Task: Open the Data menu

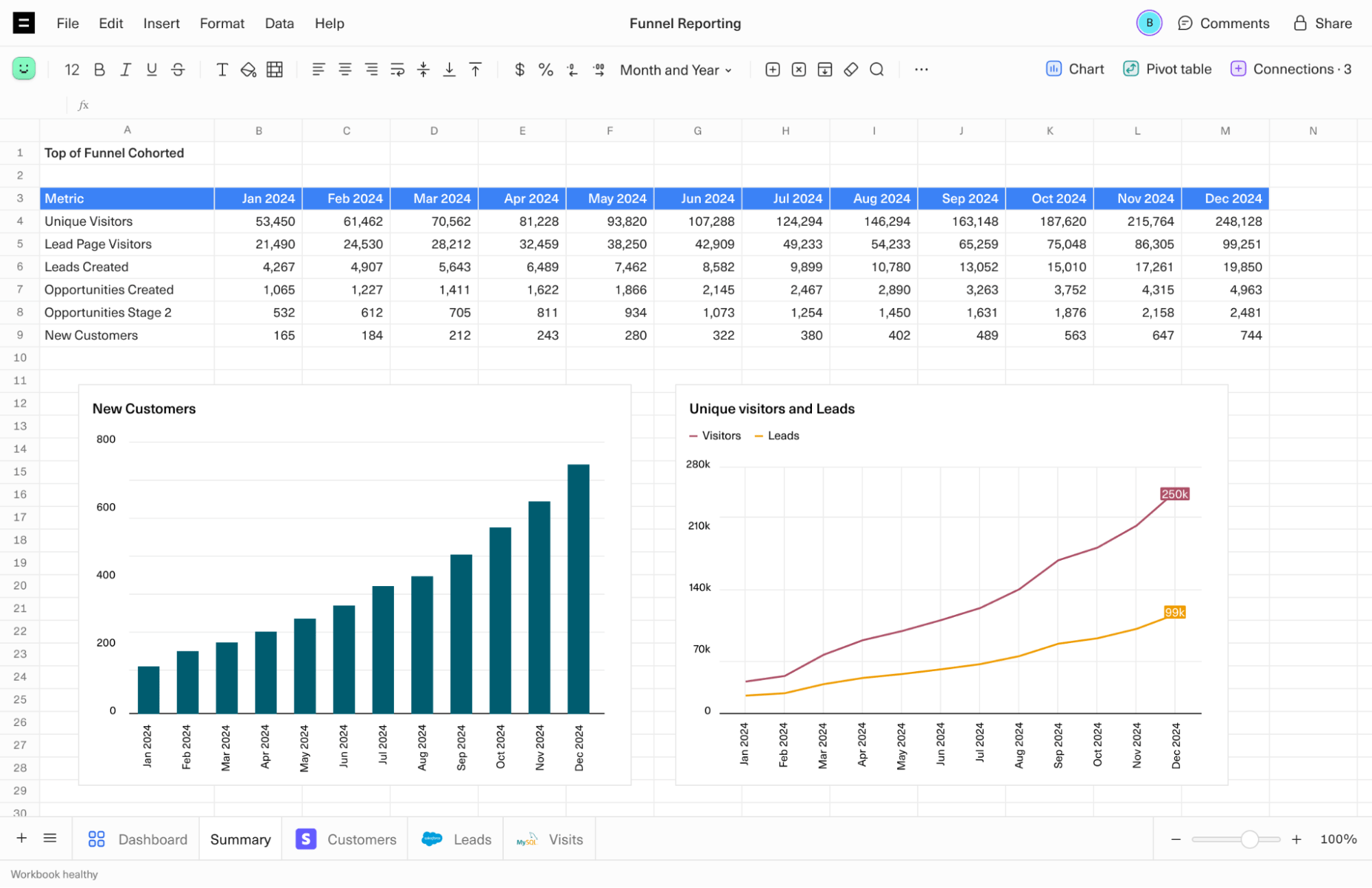Action: (x=279, y=23)
